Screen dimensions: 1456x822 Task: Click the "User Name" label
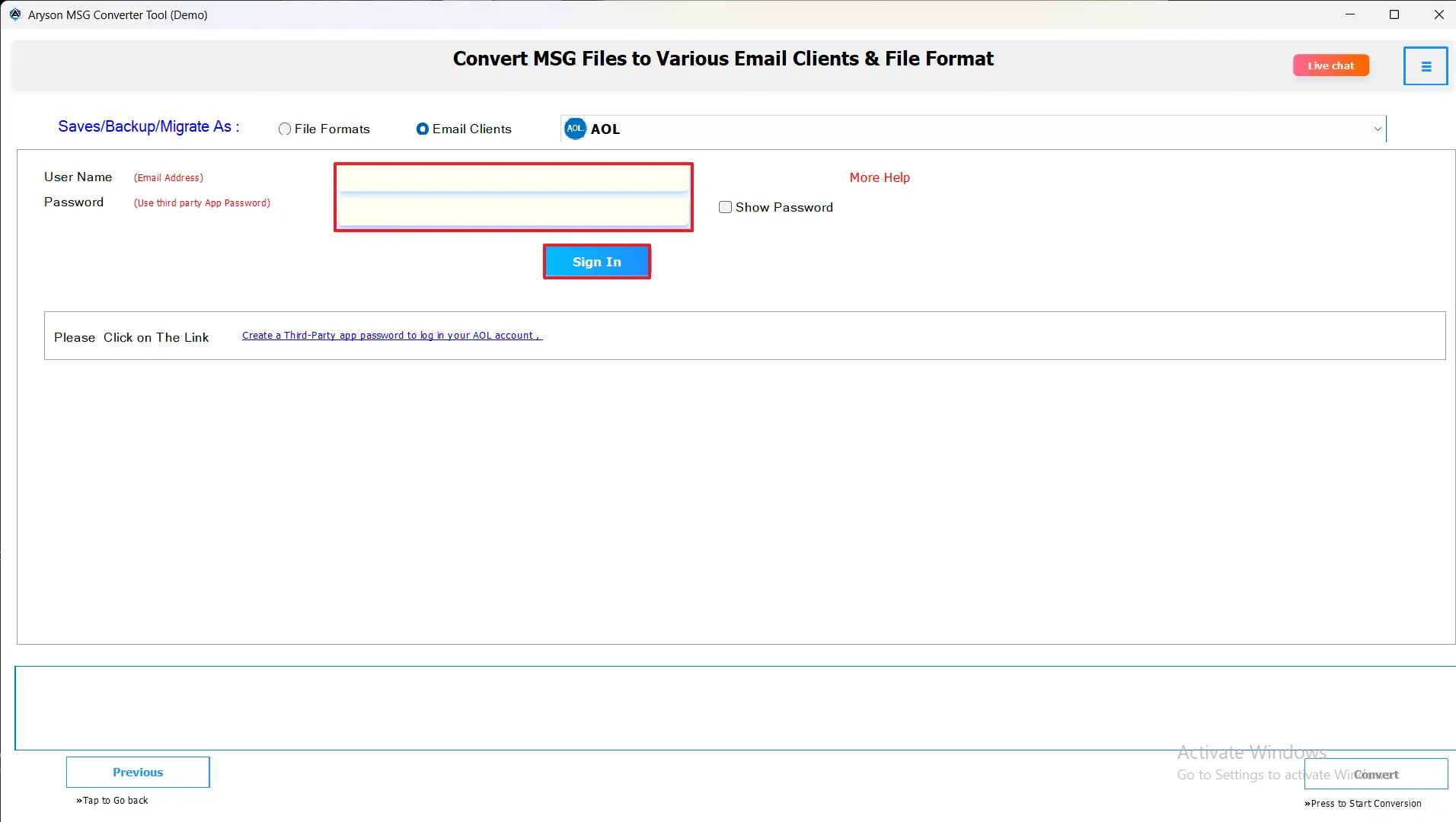pyautogui.click(x=78, y=177)
